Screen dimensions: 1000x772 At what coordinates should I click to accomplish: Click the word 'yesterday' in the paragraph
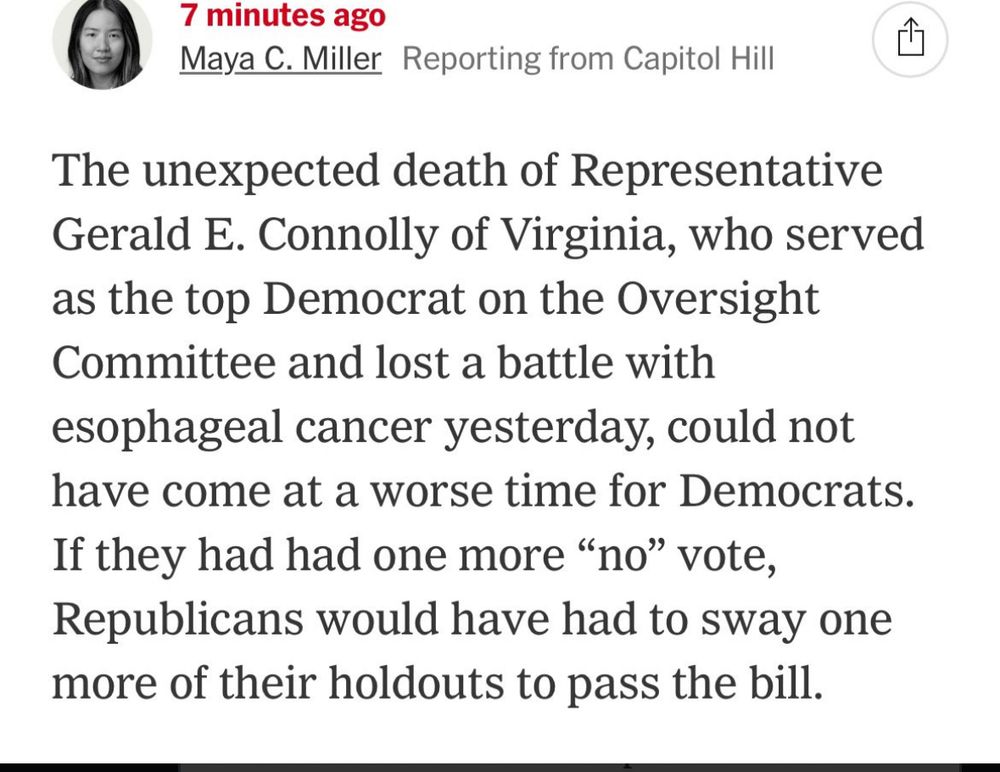(549, 427)
